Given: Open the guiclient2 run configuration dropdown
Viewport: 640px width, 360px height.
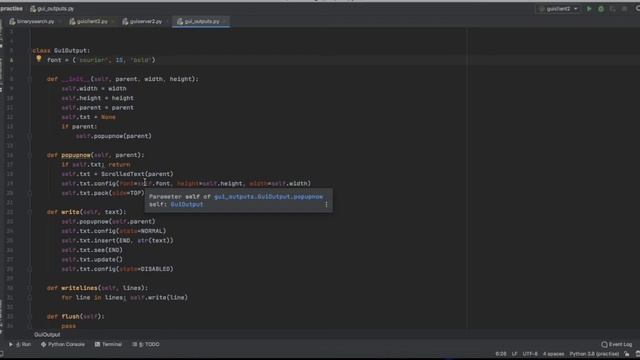Looking at the screenshot, I should pyautogui.click(x=558, y=9).
